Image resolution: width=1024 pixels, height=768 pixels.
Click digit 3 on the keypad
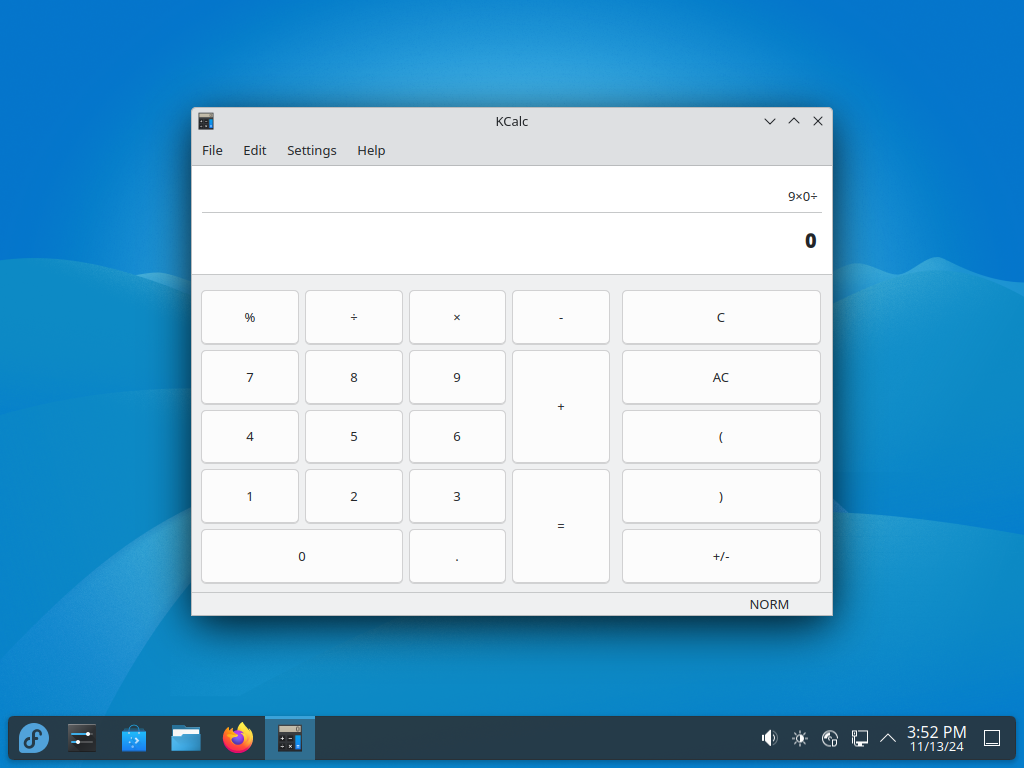pyautogui.click(x=457, y=496)
